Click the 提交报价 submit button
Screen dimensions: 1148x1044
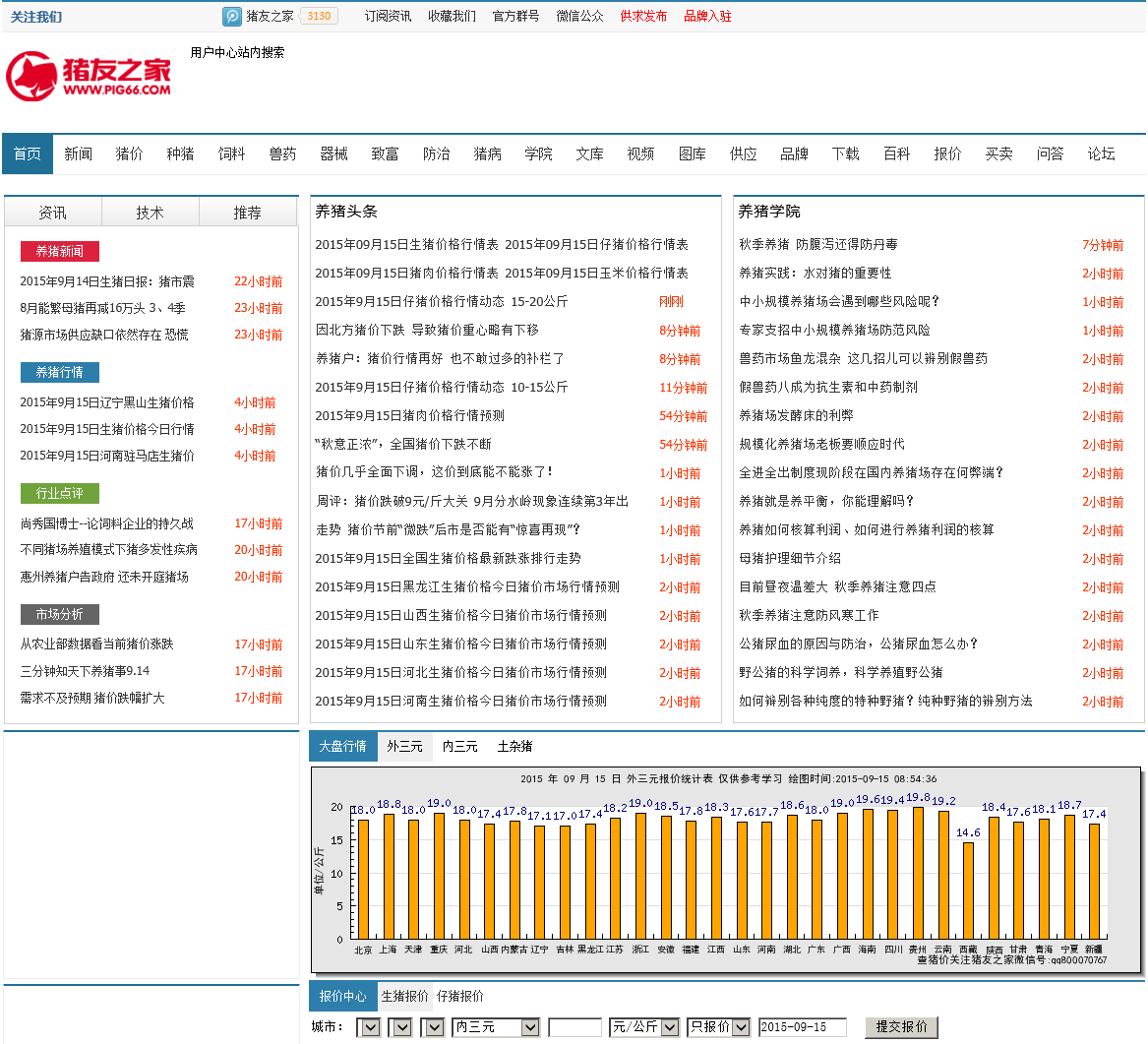point(901,1027)
